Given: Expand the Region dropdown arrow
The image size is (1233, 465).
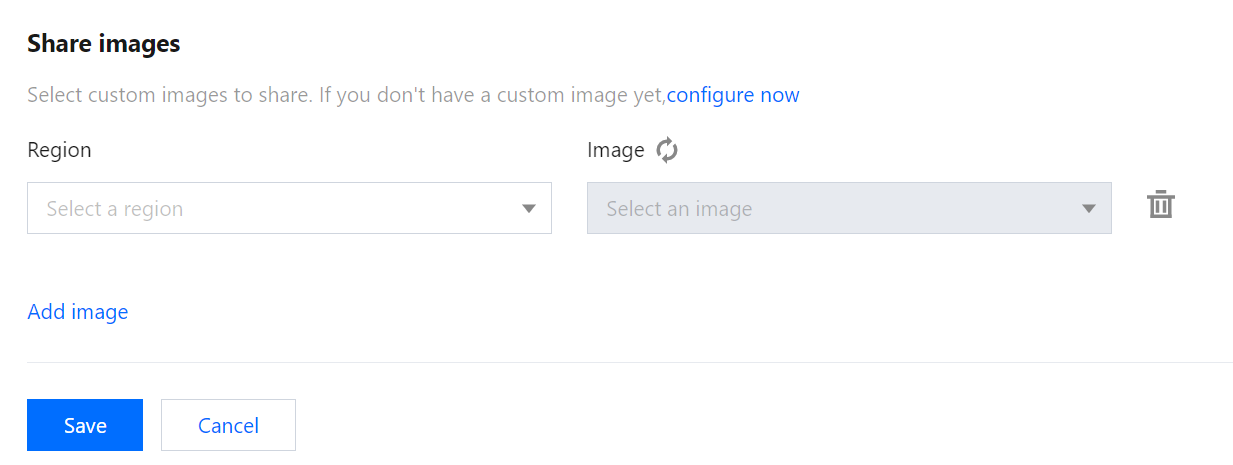Looking at the screenshot, I should [529, 208].
